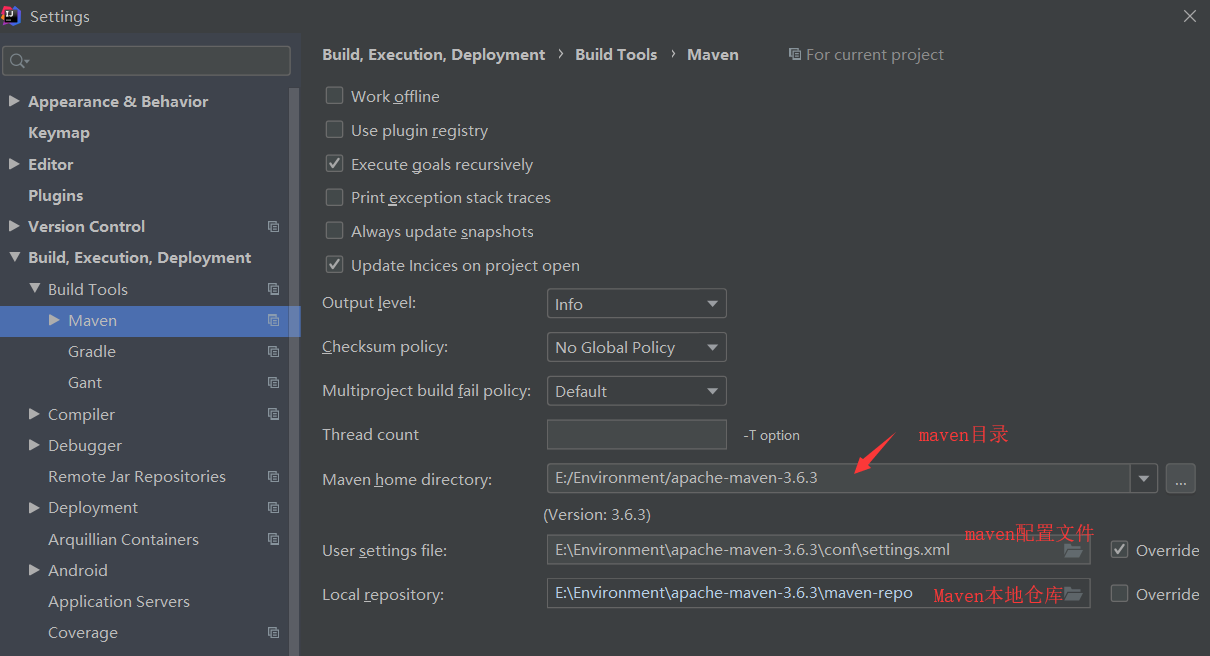Viewport: 1210px width, 656px height.
Task: Open the Multiproject build fail policy dropdown
Action: tap(636, 391)
